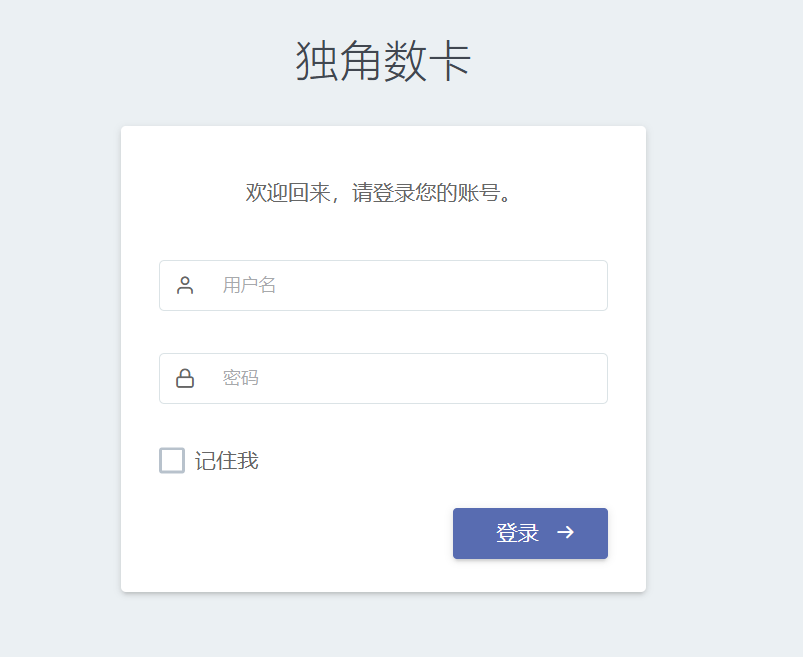Click the padlock icon

point(185,378)
